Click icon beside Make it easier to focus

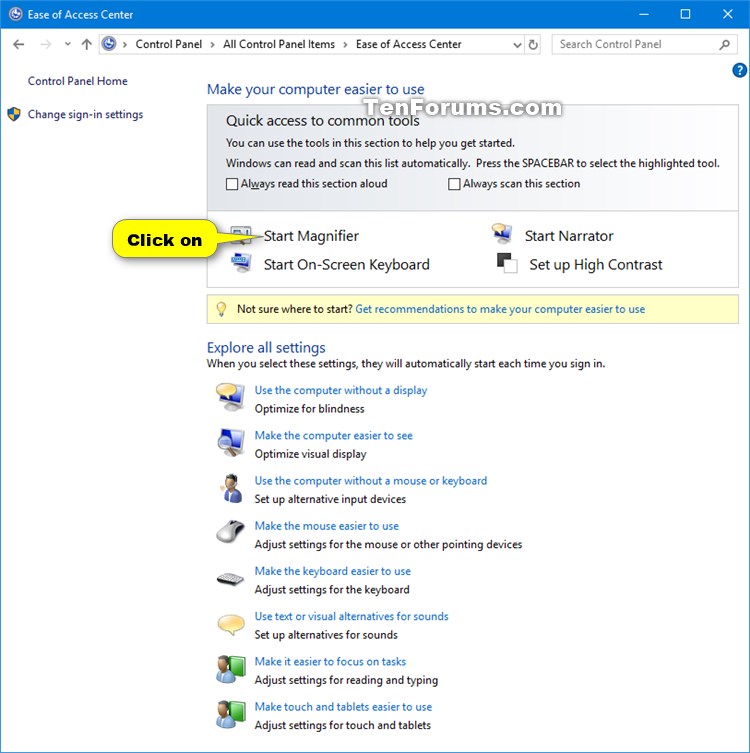coord(230,669)
